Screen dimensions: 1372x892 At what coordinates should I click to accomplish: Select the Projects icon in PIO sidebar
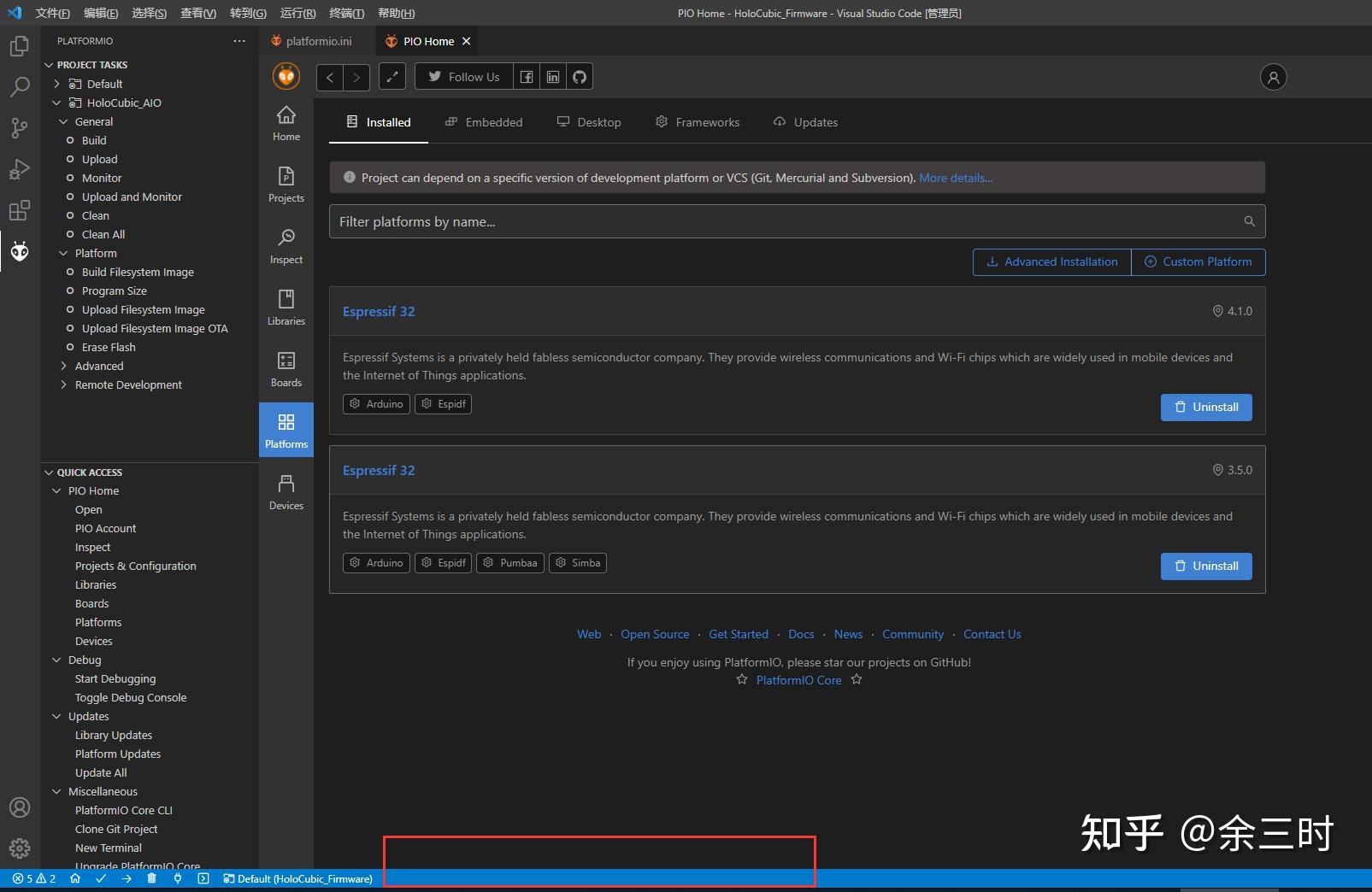pos(286,185)
